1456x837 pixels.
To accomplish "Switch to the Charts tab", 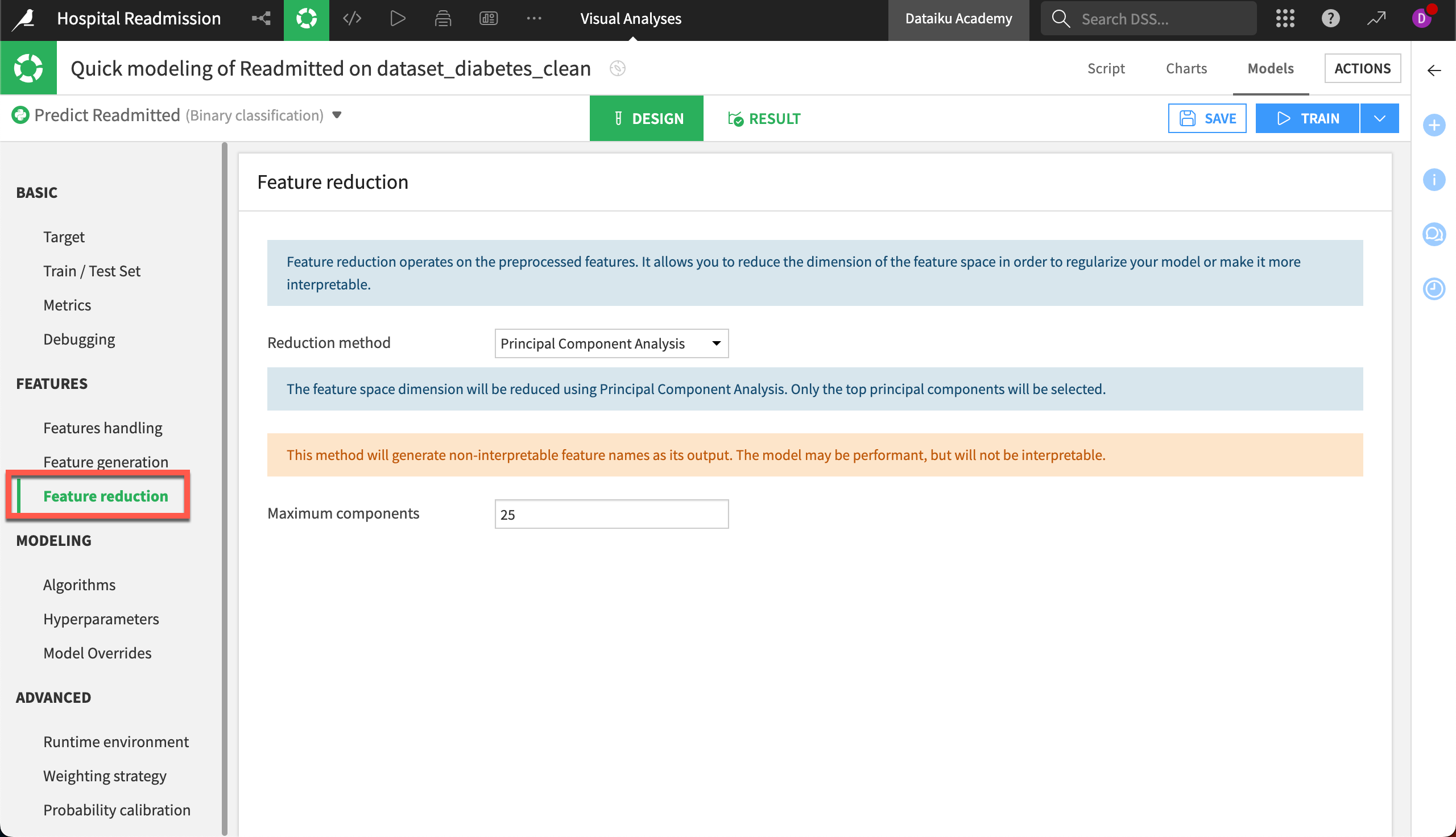I will click(1186, 68).
